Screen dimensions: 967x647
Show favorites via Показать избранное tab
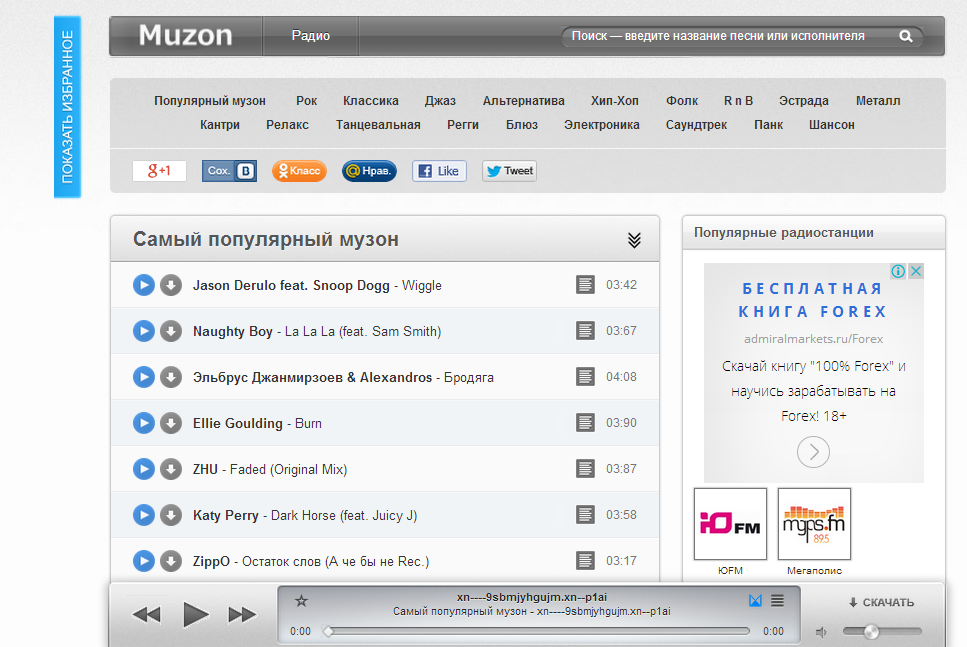coord(67,107)
